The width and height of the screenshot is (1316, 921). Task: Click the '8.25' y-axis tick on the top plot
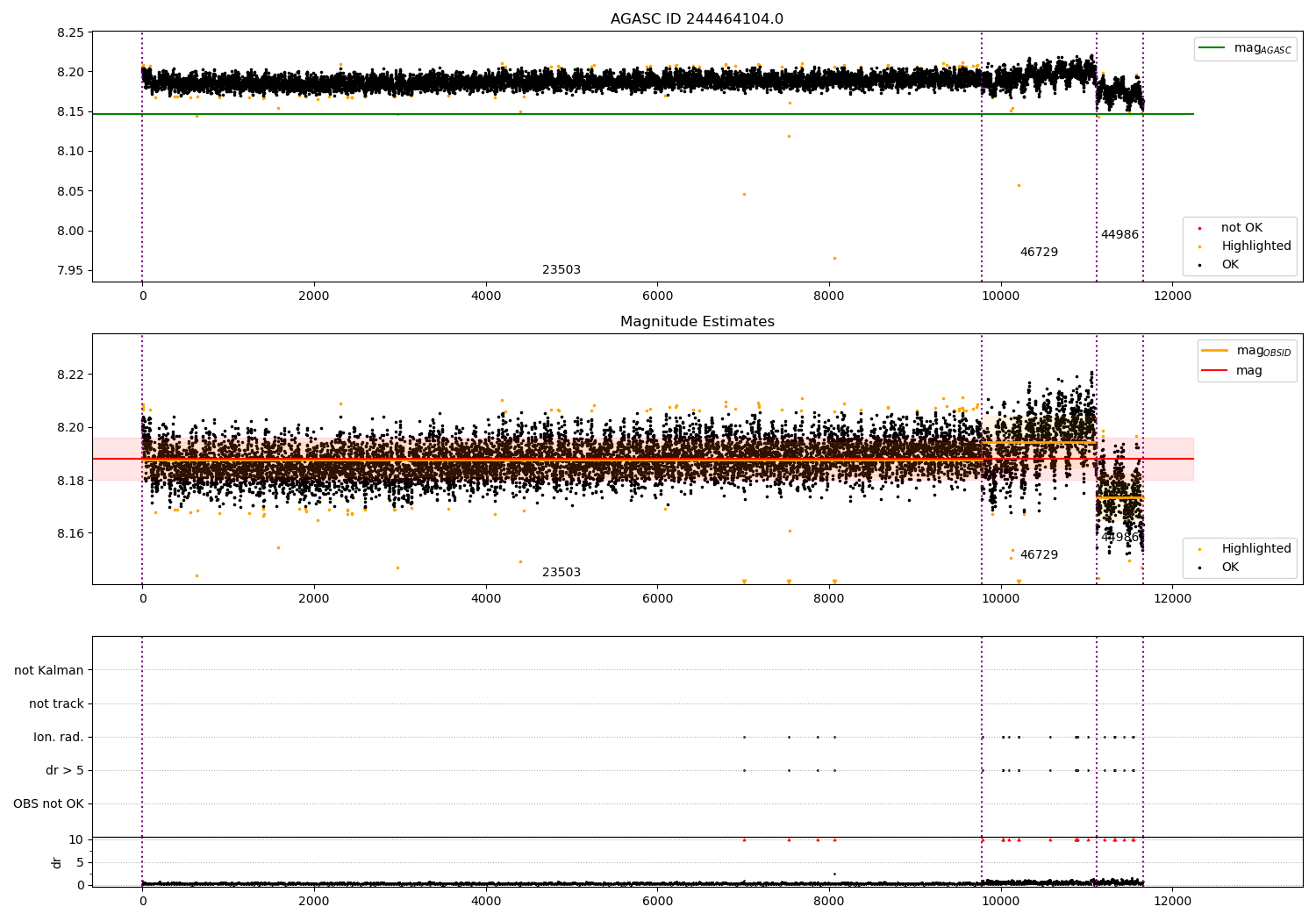[x=70, y=32]
